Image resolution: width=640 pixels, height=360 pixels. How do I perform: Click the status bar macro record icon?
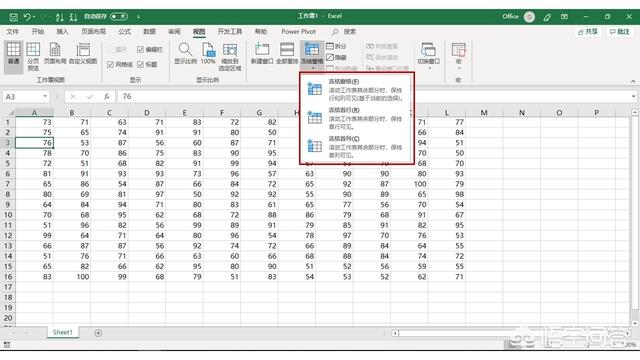6,345
